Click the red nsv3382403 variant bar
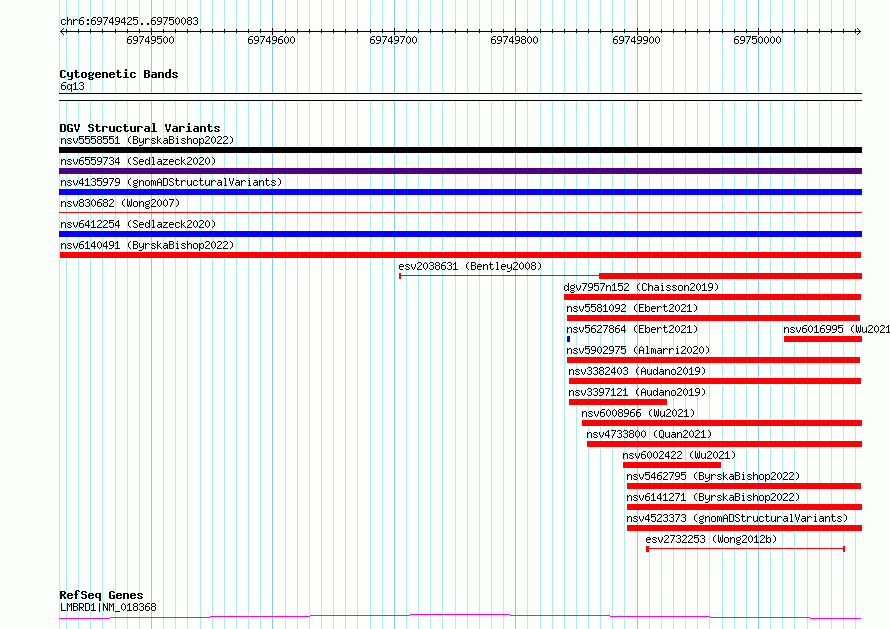Viewport: 890px width, 629px height. click(715, 381)
